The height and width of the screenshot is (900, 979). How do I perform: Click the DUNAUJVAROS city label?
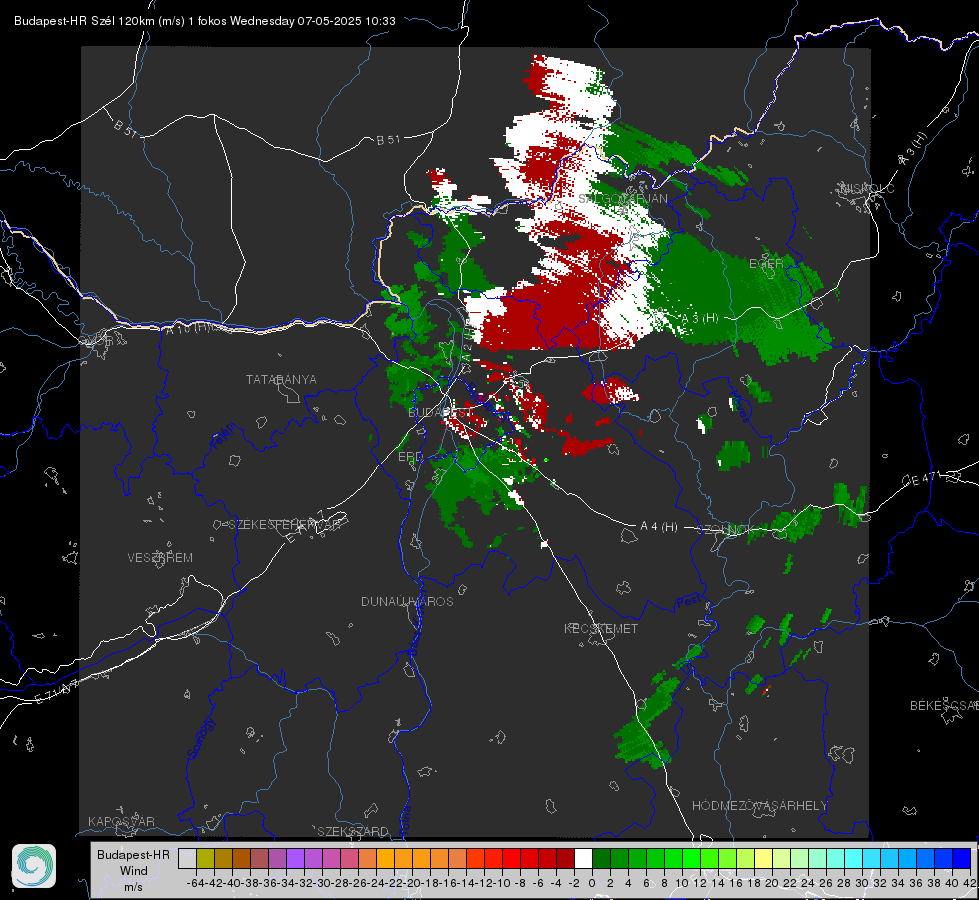point(407,601)
